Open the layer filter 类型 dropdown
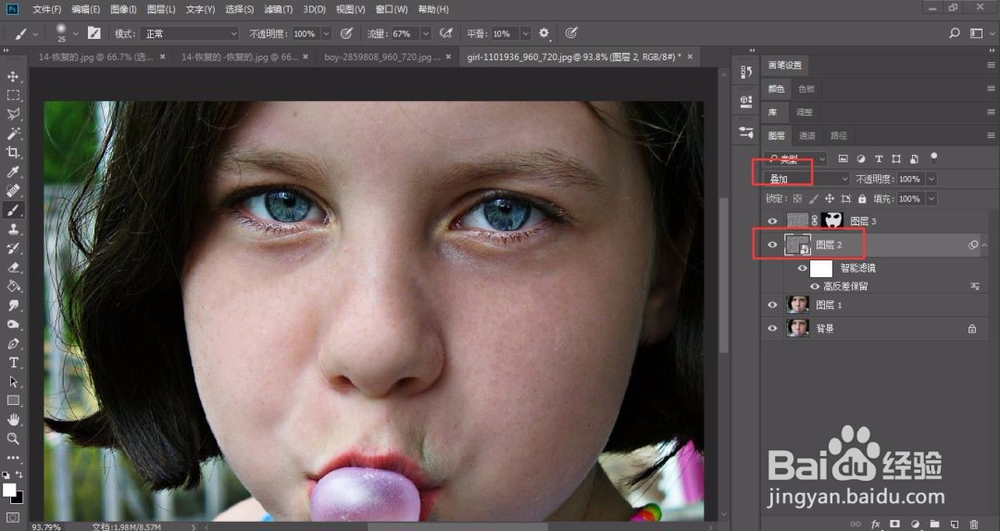Viewport: 1000px width, 531px height. pos(797,158)
